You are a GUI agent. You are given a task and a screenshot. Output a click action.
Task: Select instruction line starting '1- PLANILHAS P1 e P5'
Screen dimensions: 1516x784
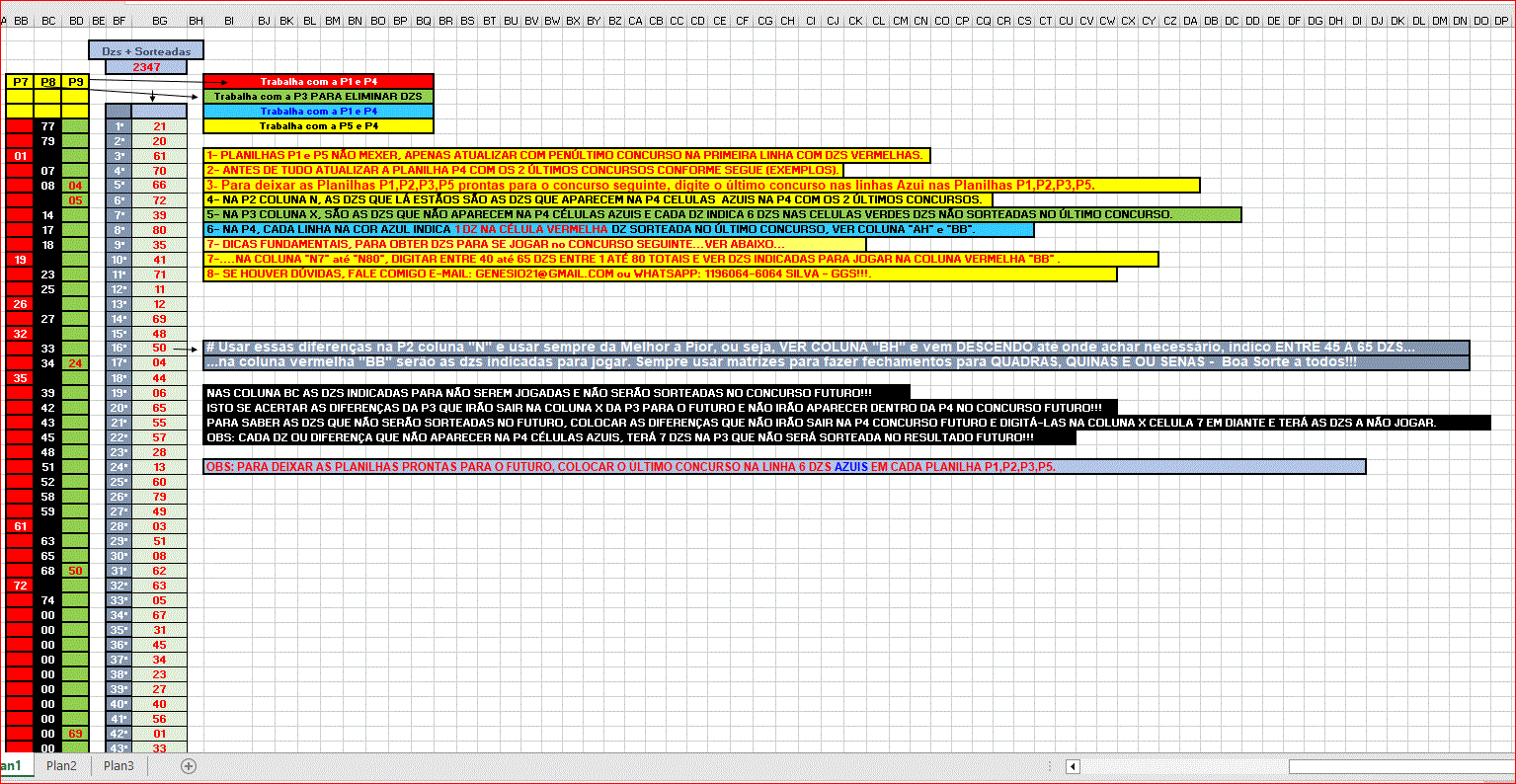(x=566, y=156)
